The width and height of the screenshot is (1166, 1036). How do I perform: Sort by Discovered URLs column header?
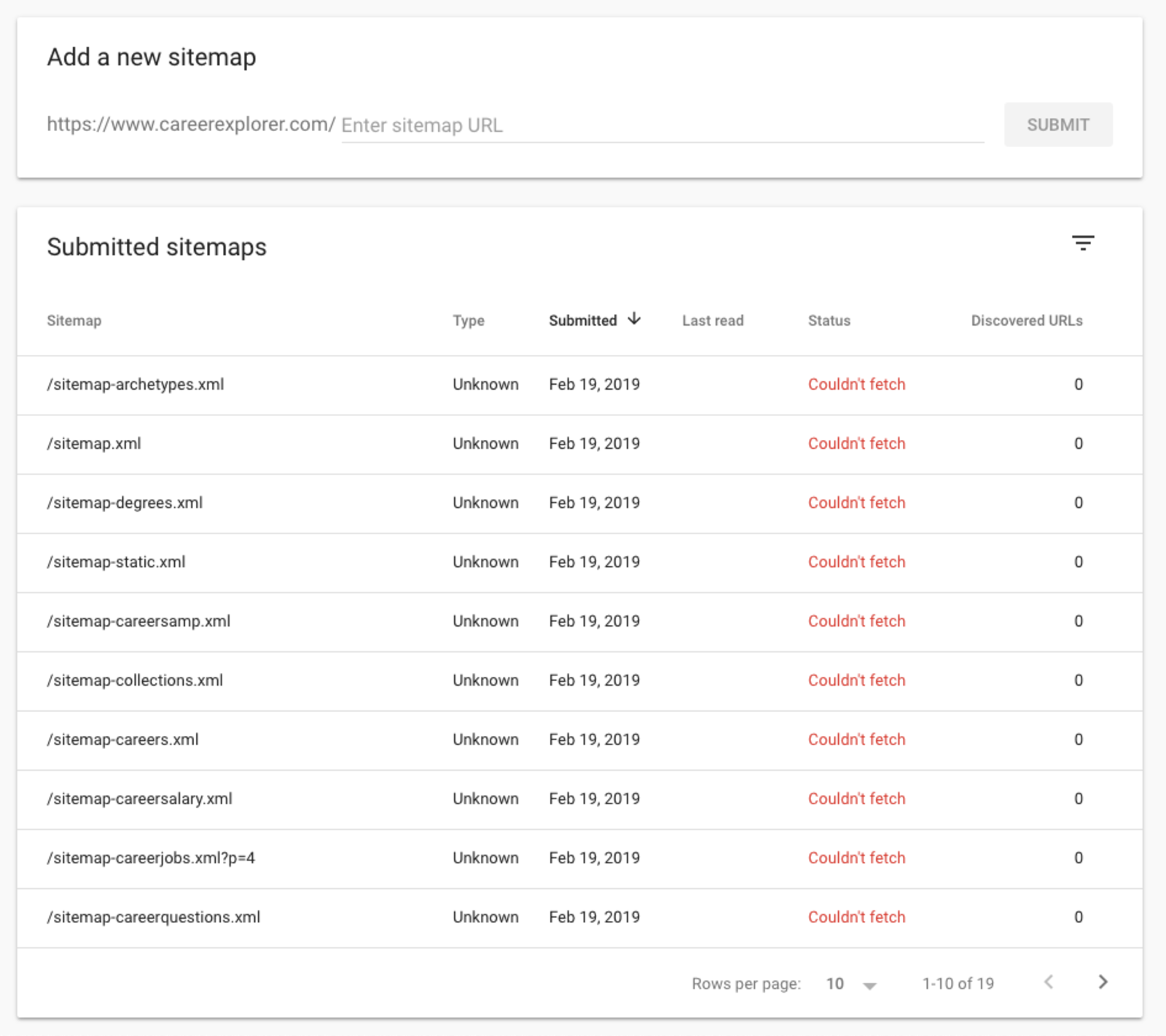point(1026,321)
